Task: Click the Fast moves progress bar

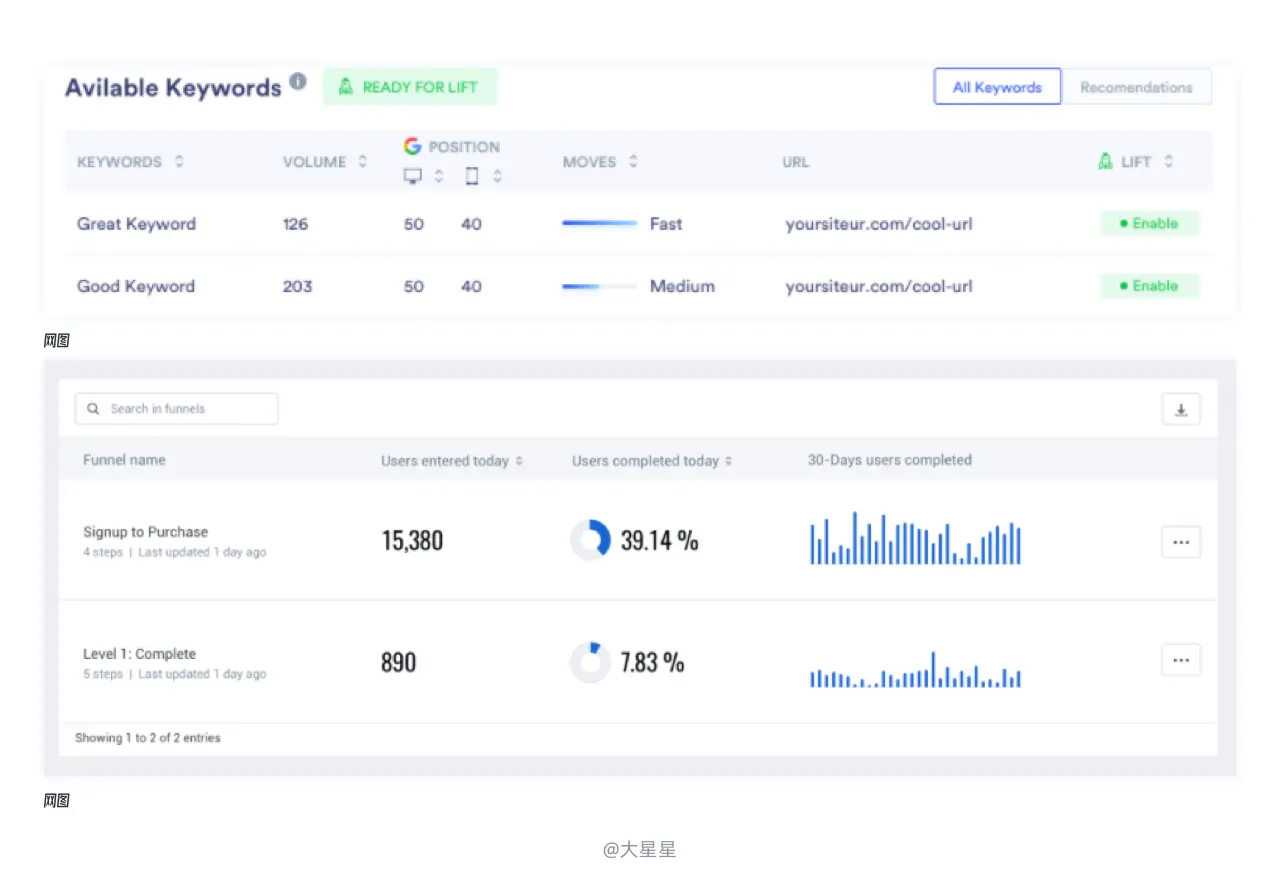Action: 599,224
